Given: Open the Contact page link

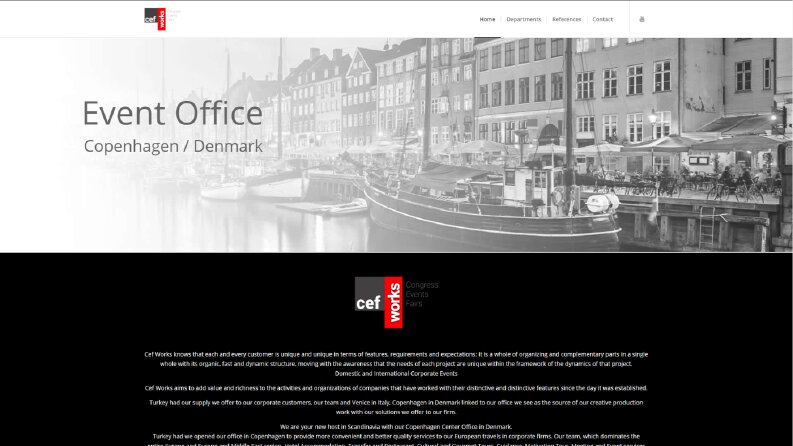Looking at the screenshot, I should 602,19.
